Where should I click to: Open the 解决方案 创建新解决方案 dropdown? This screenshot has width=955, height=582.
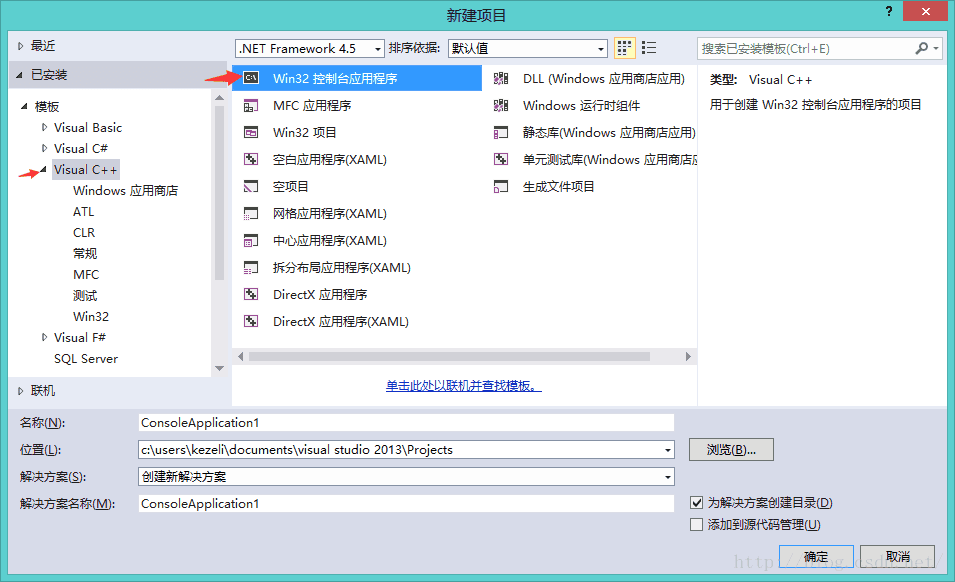[x=406, y=477]
